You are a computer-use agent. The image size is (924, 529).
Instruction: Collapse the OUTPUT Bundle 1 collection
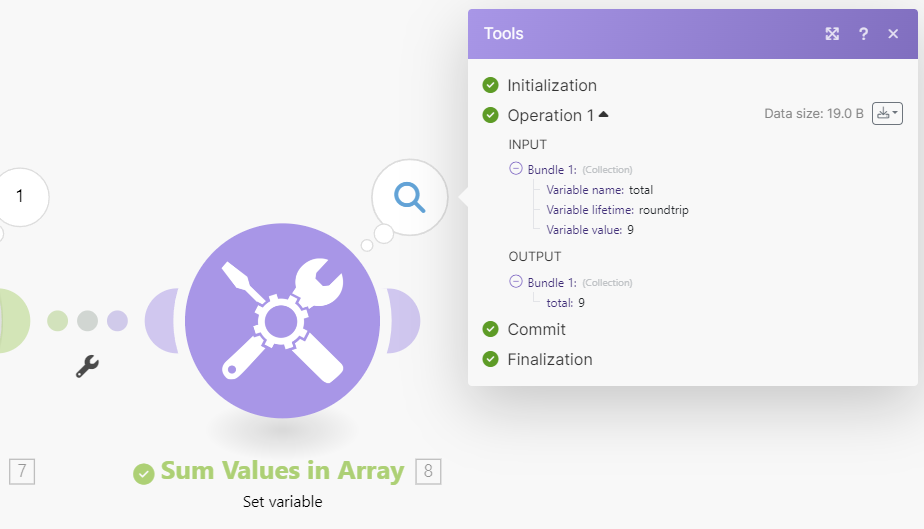(x=516, y=282)
